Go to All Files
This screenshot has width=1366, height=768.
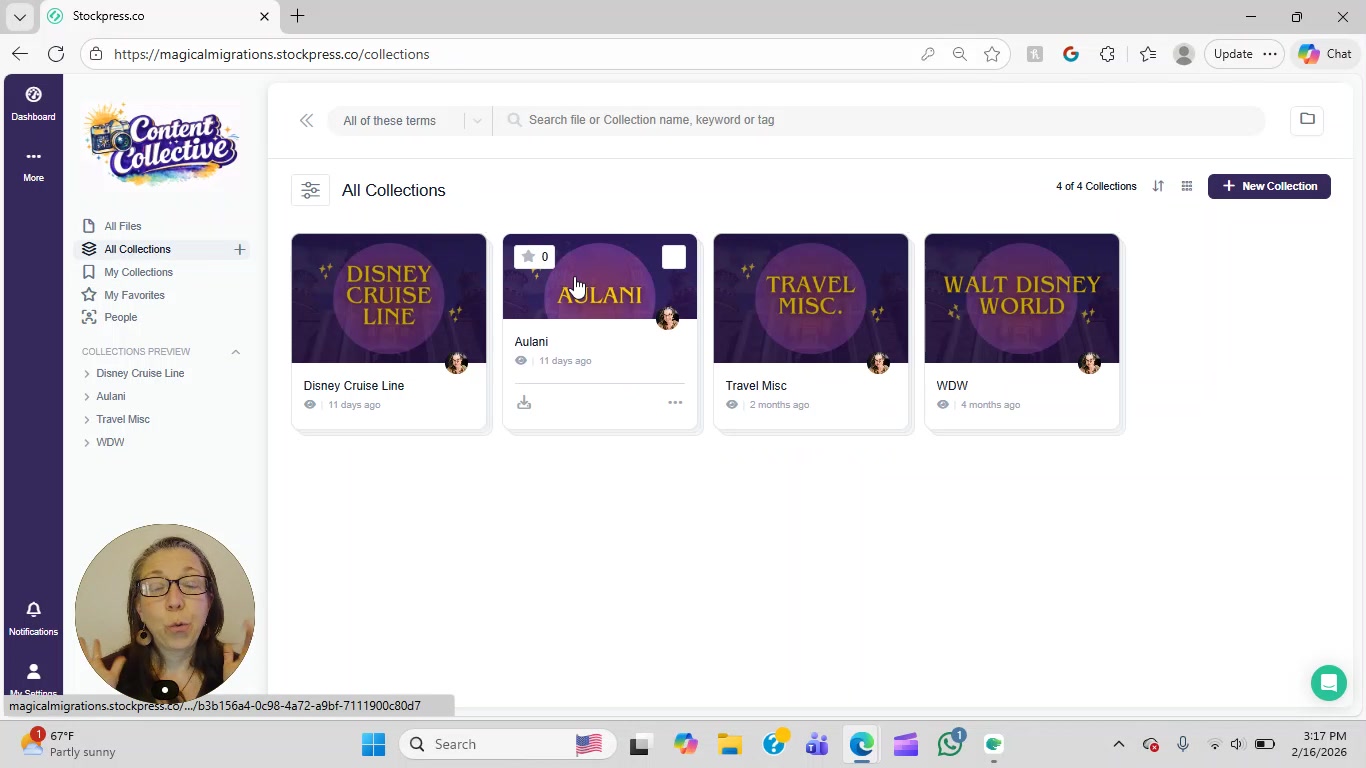(x=123, y=226)
